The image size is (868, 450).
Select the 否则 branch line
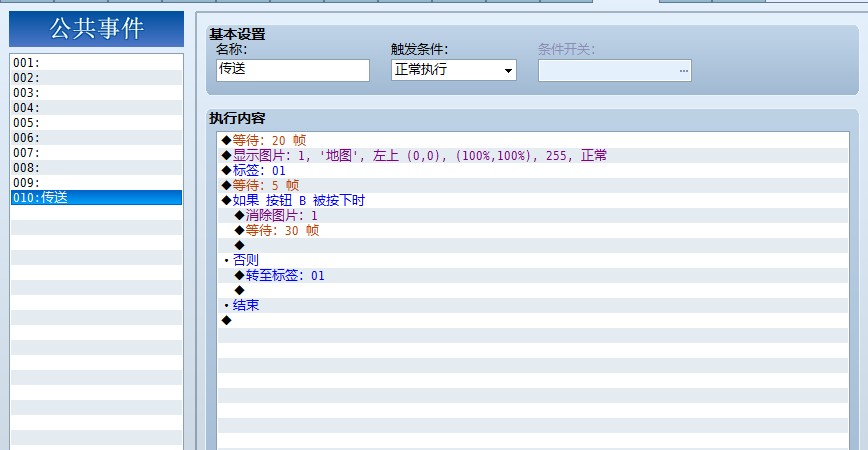(x=533, y=260)
